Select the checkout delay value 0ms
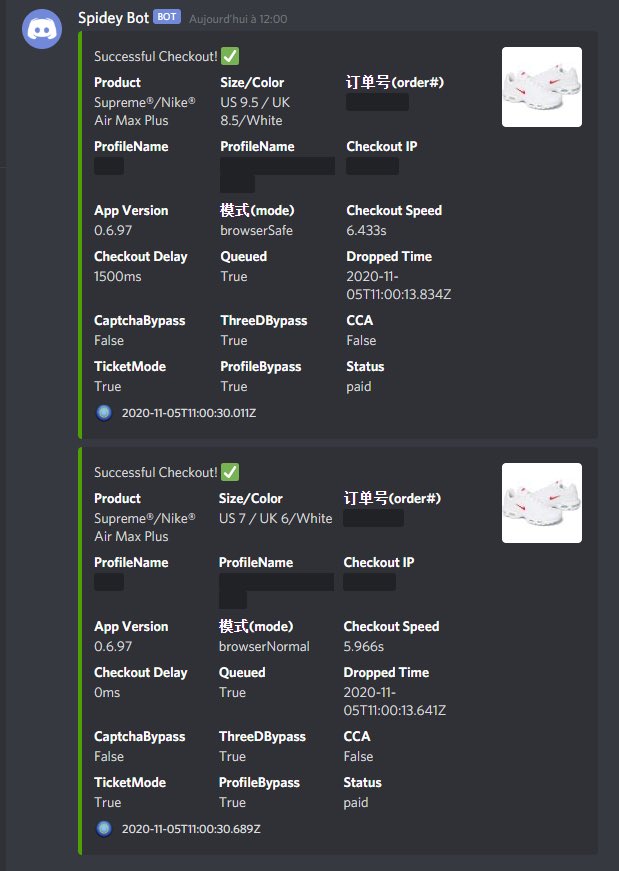Viewport: 619px width, 871px height. pos(107,692)
